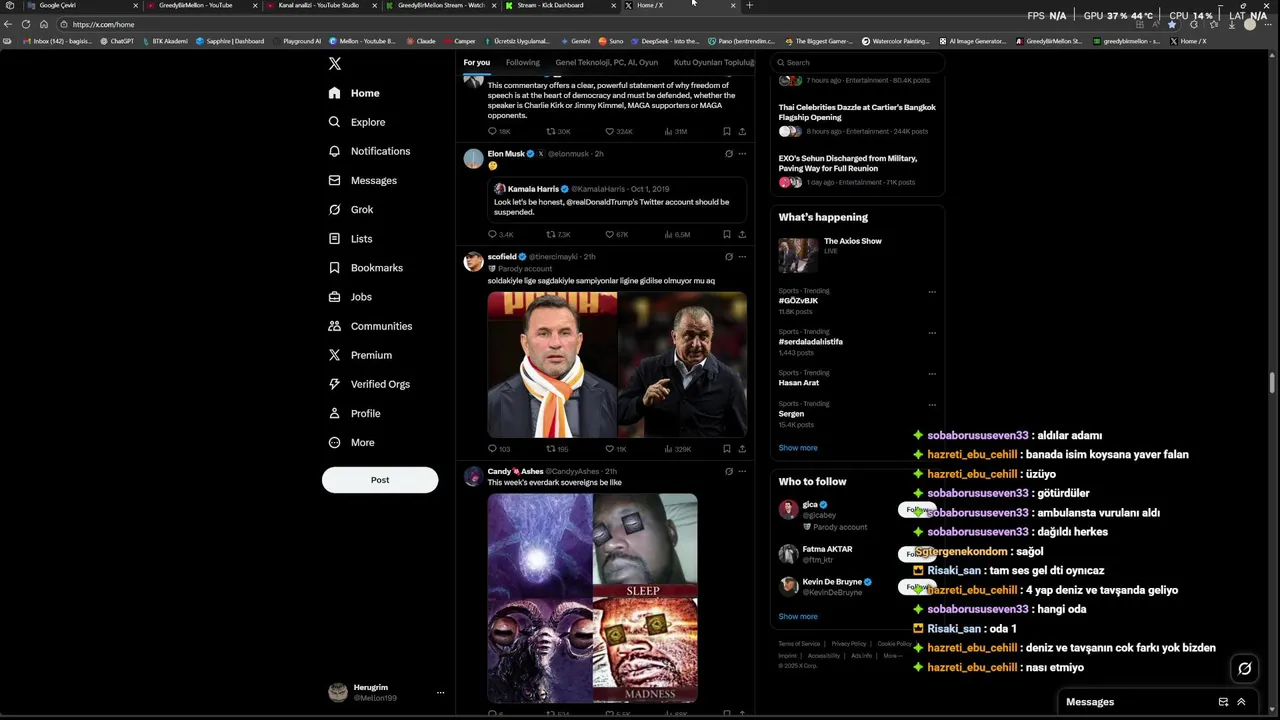Like the post with 324K likes
Viewport: 1280px width, 720px height.
[619, 132]
